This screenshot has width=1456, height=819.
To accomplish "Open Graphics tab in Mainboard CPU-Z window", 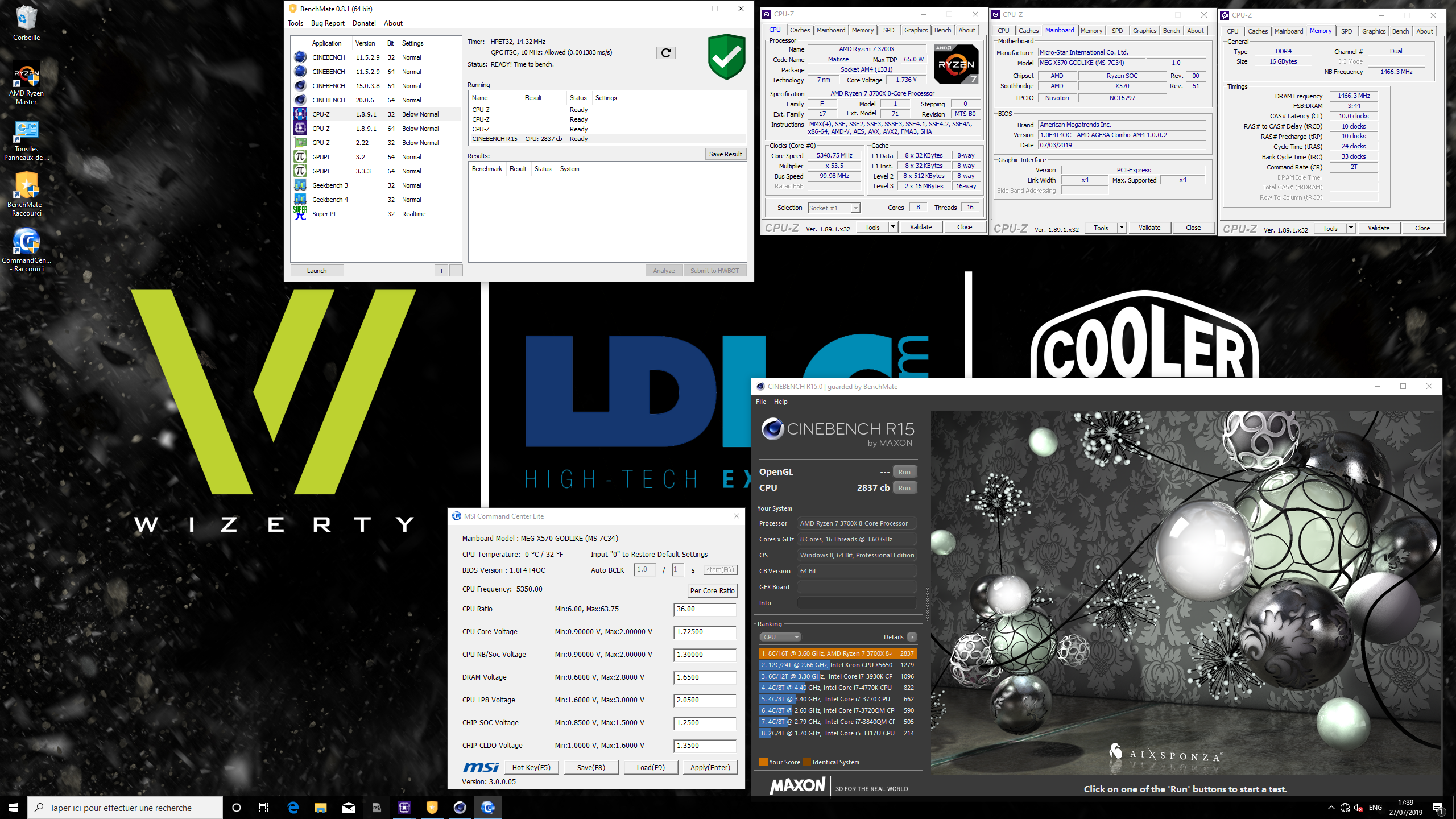I will (1144, 31).
